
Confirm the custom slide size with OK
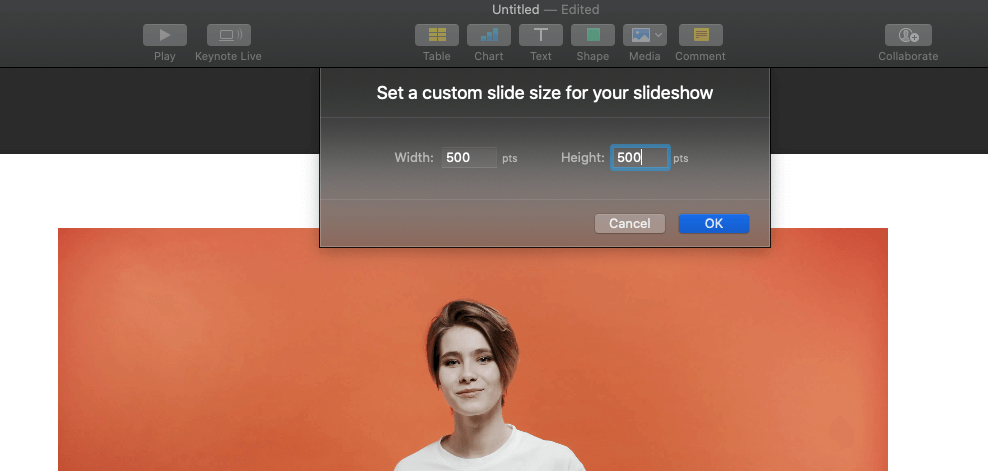tap(713, 224)
